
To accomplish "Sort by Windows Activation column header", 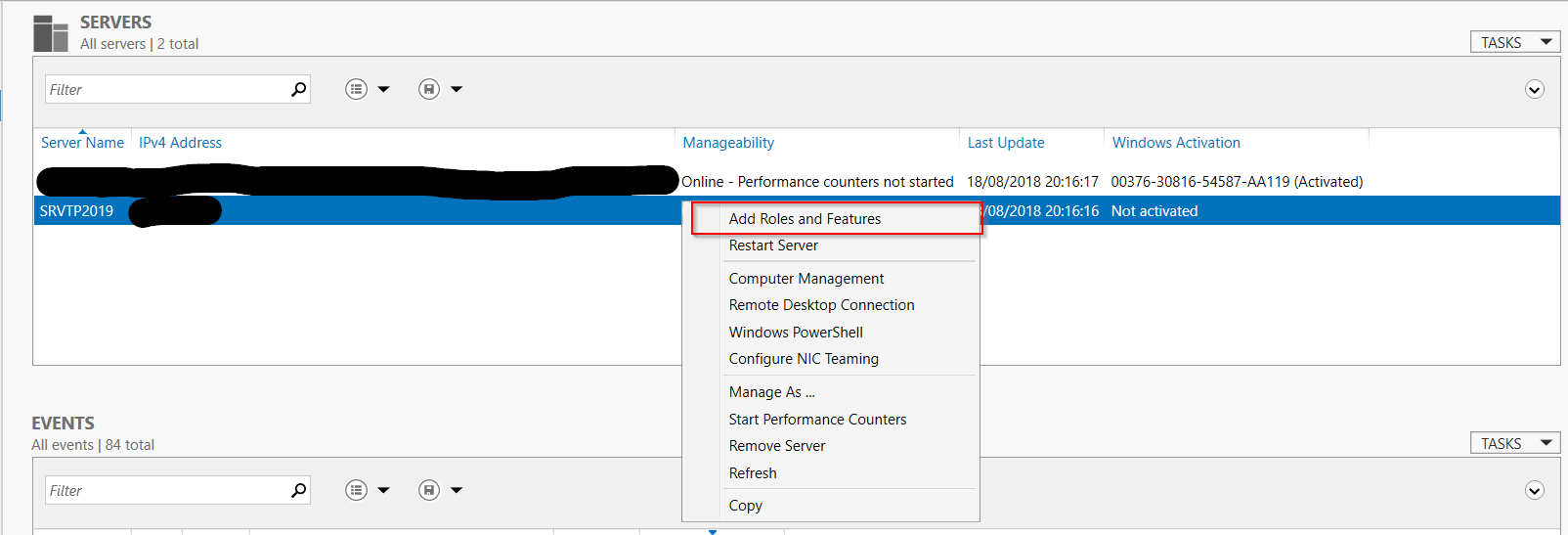I will pos(1176,143).
